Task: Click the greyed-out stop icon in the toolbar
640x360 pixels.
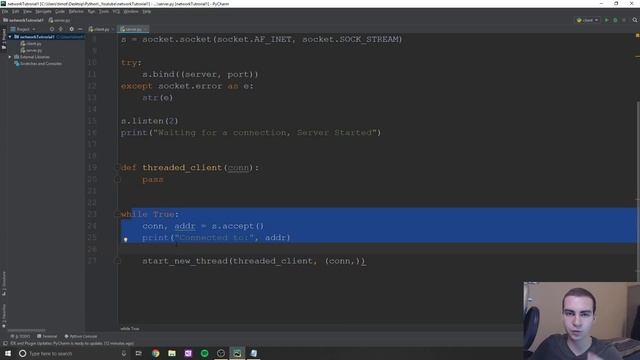Action: point(624,20)
